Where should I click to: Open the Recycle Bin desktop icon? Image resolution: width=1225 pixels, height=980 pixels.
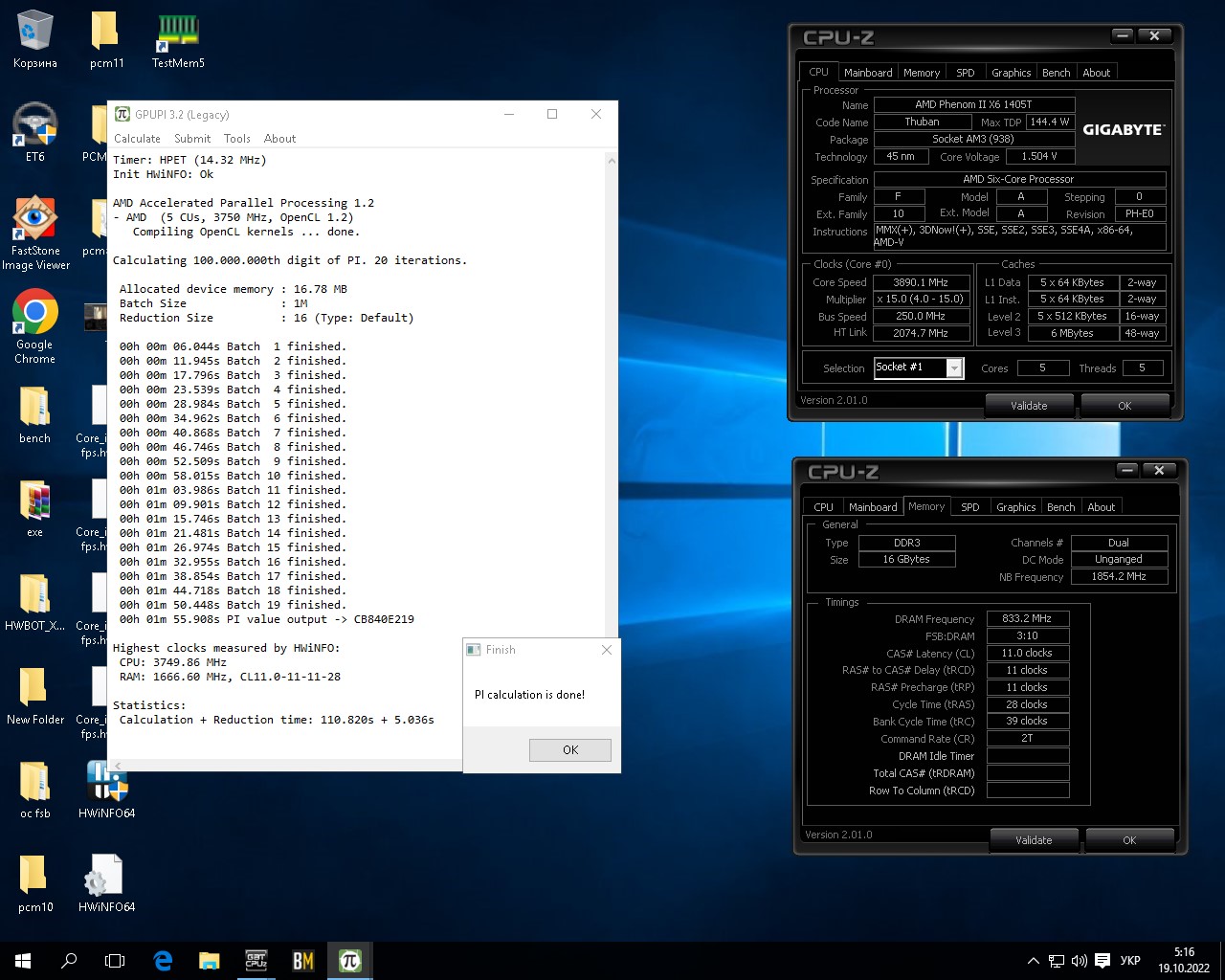point(34,40)
